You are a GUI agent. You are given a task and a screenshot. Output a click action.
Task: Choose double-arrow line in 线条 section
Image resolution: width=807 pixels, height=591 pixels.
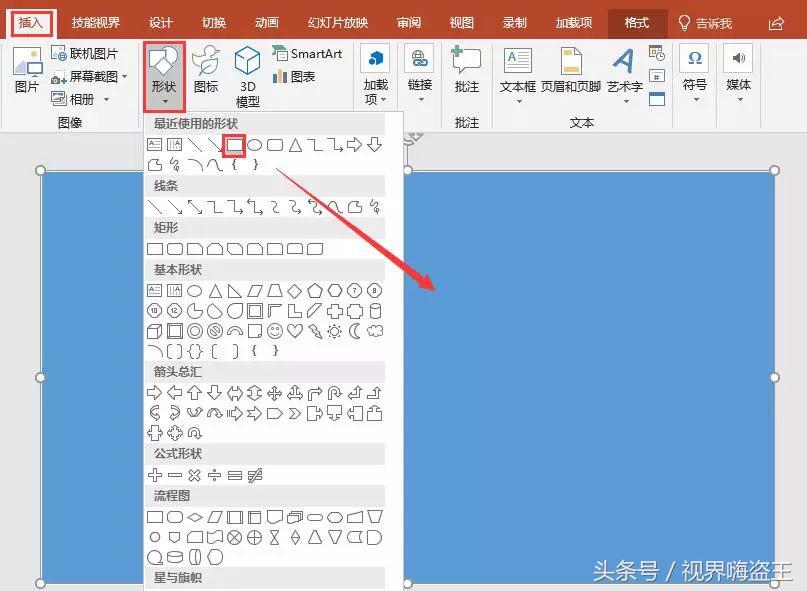point(195,207)
